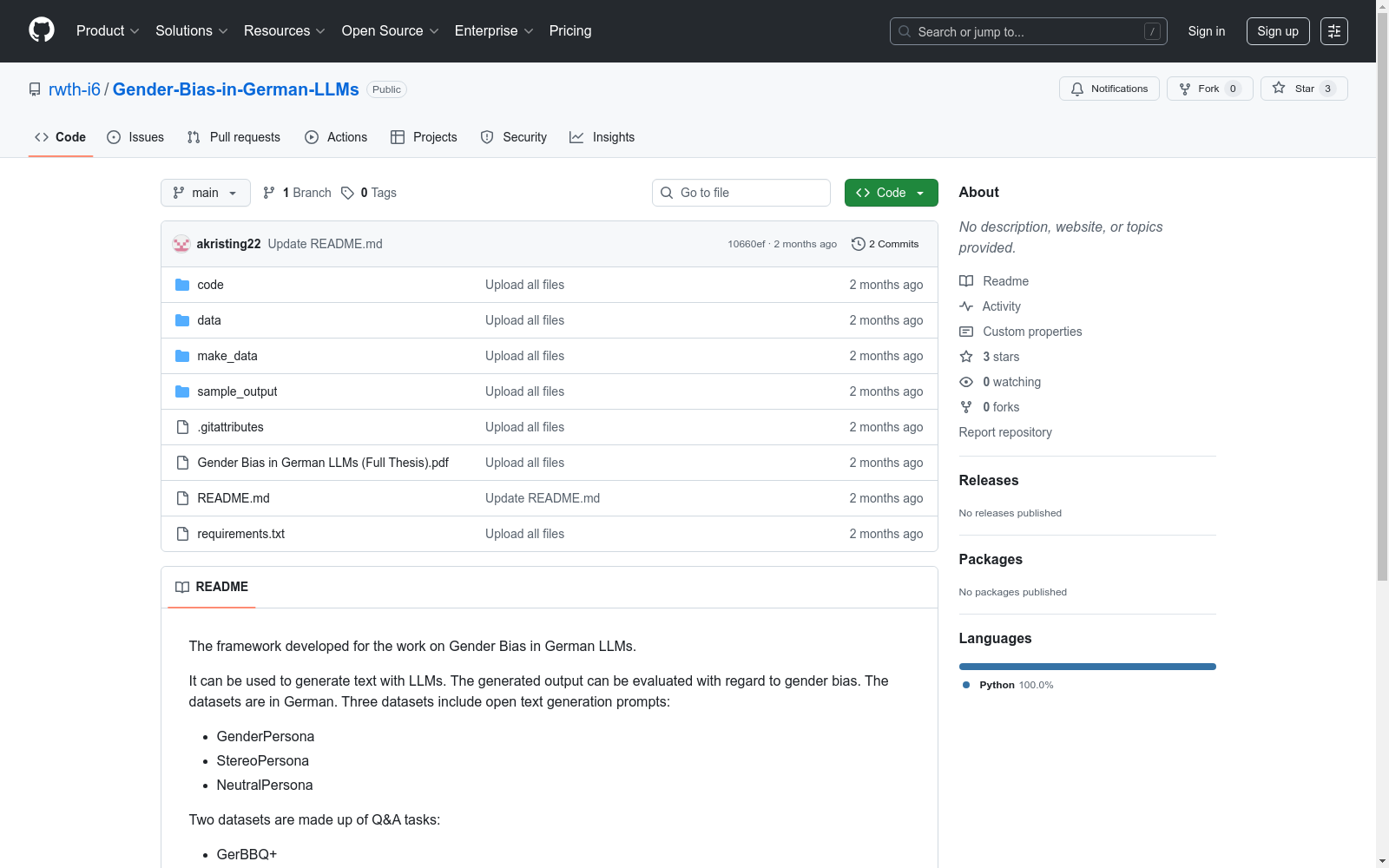Switch to the Security tab
This screenshot has height=868, width=1389.
point(514,137)
